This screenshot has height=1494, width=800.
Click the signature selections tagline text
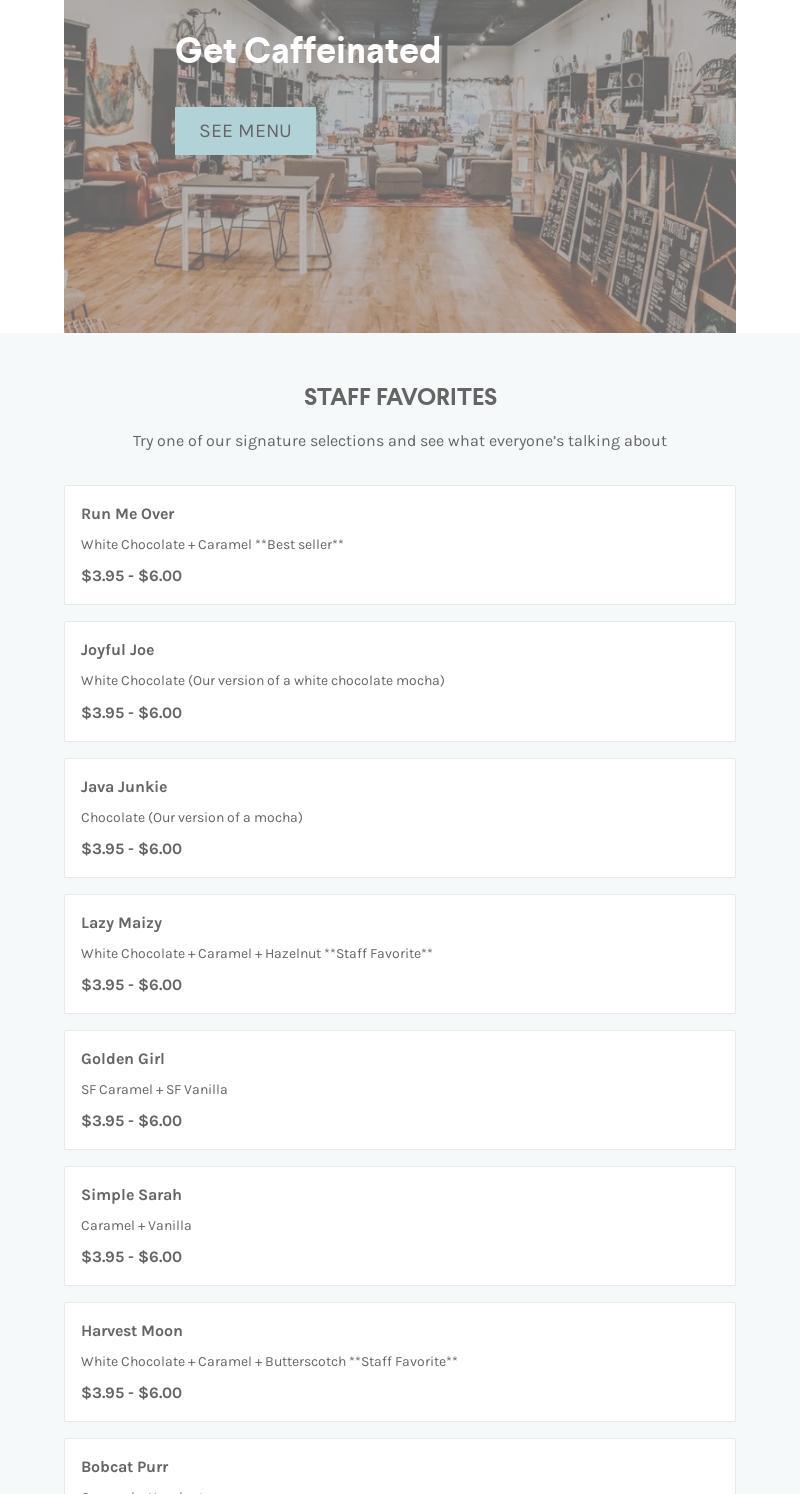[400, 441]
